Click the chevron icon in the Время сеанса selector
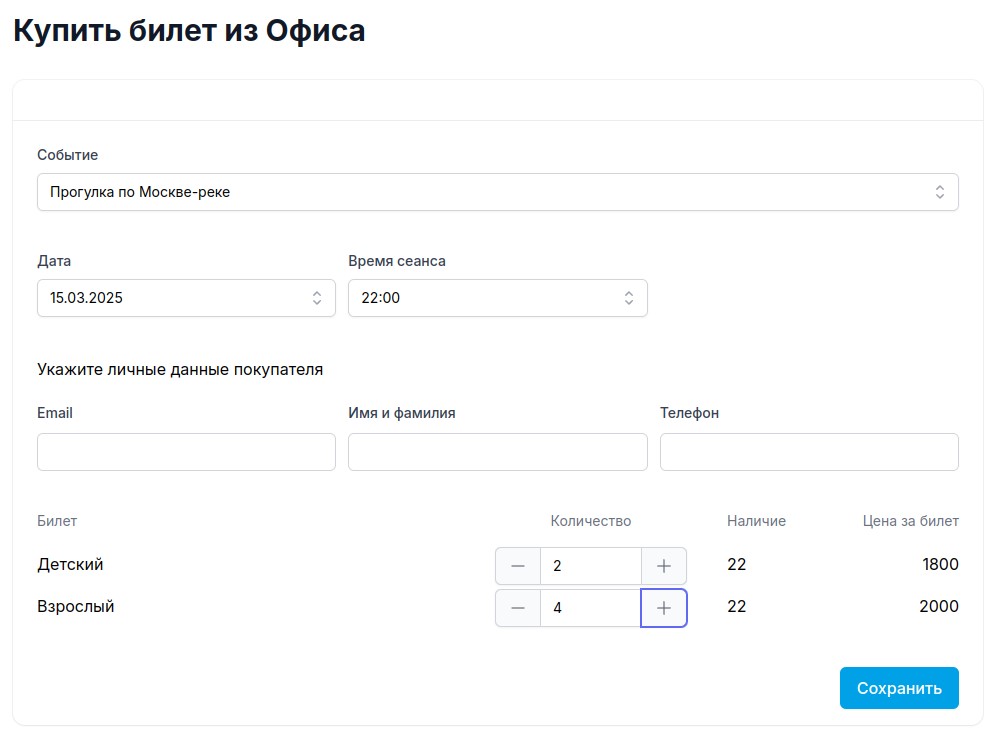Viewport: 995px width, 736px height. [x=628, y=297]
